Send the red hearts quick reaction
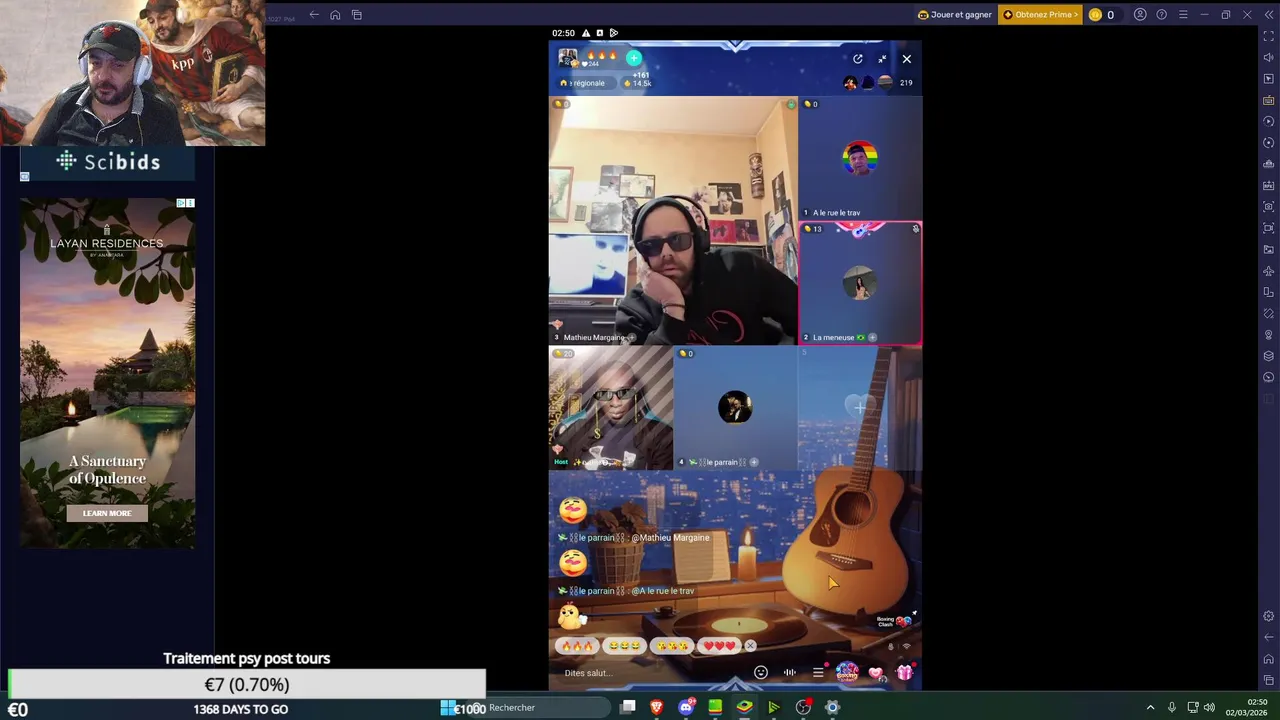Image resolution: width=1280 pixels, height=720 pixels. click(718, 646)
